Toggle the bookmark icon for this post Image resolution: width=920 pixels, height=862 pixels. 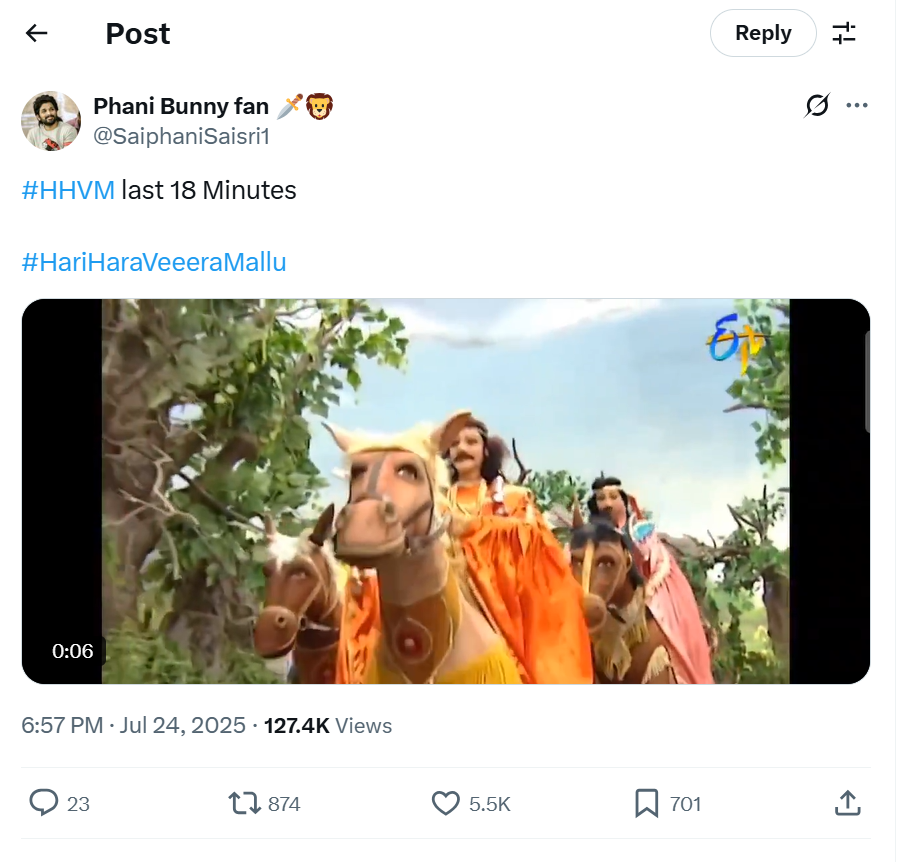point(646,803)
